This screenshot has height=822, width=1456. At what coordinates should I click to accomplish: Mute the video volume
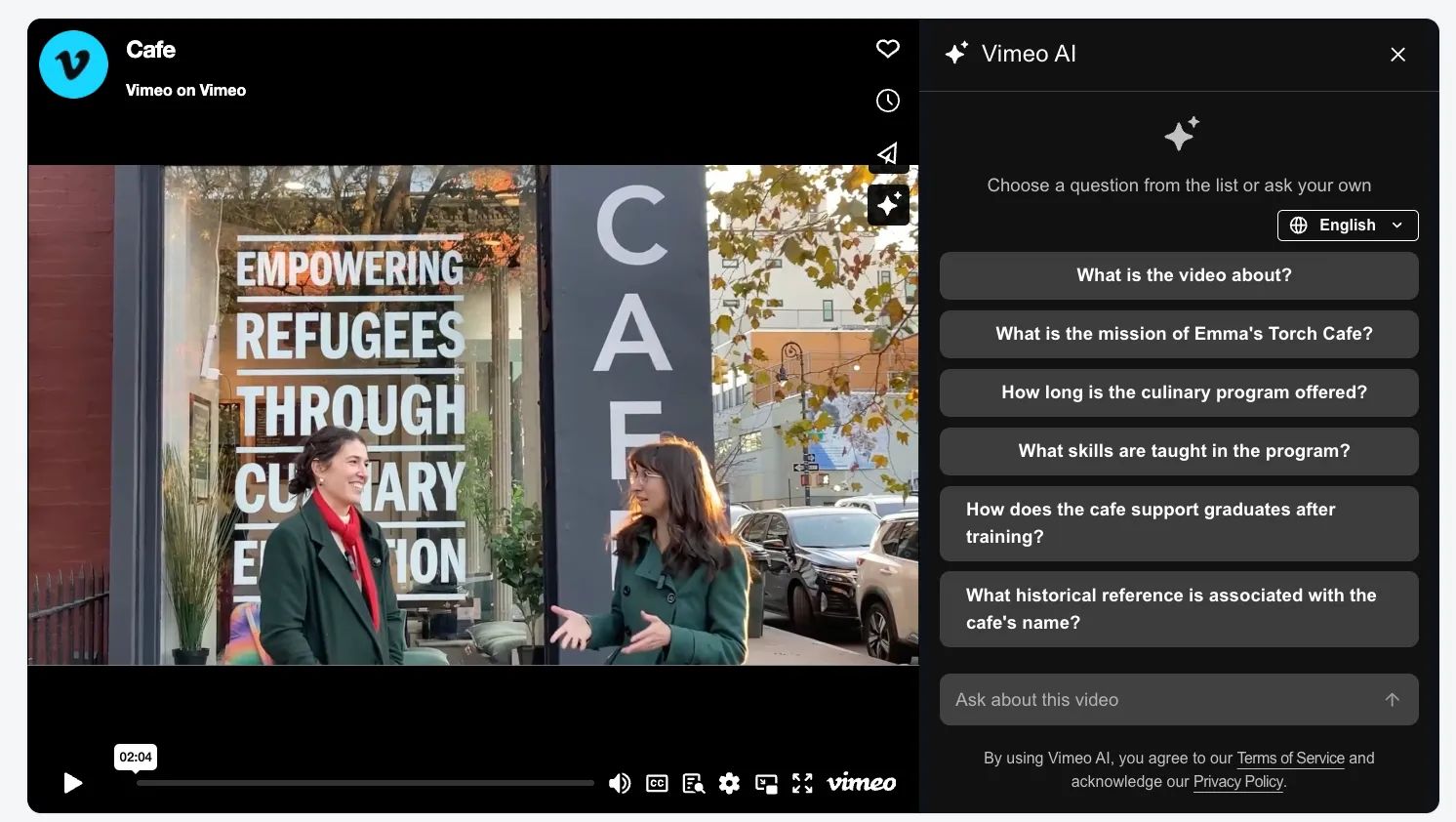(x=620, y=783)
